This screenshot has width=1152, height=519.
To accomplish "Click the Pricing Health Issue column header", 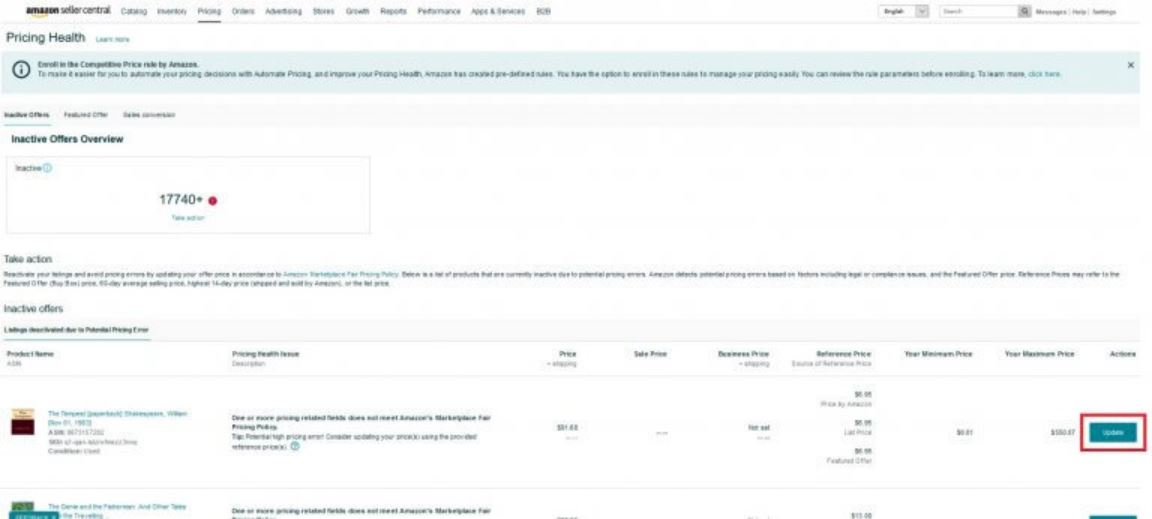I will (266, 354).
